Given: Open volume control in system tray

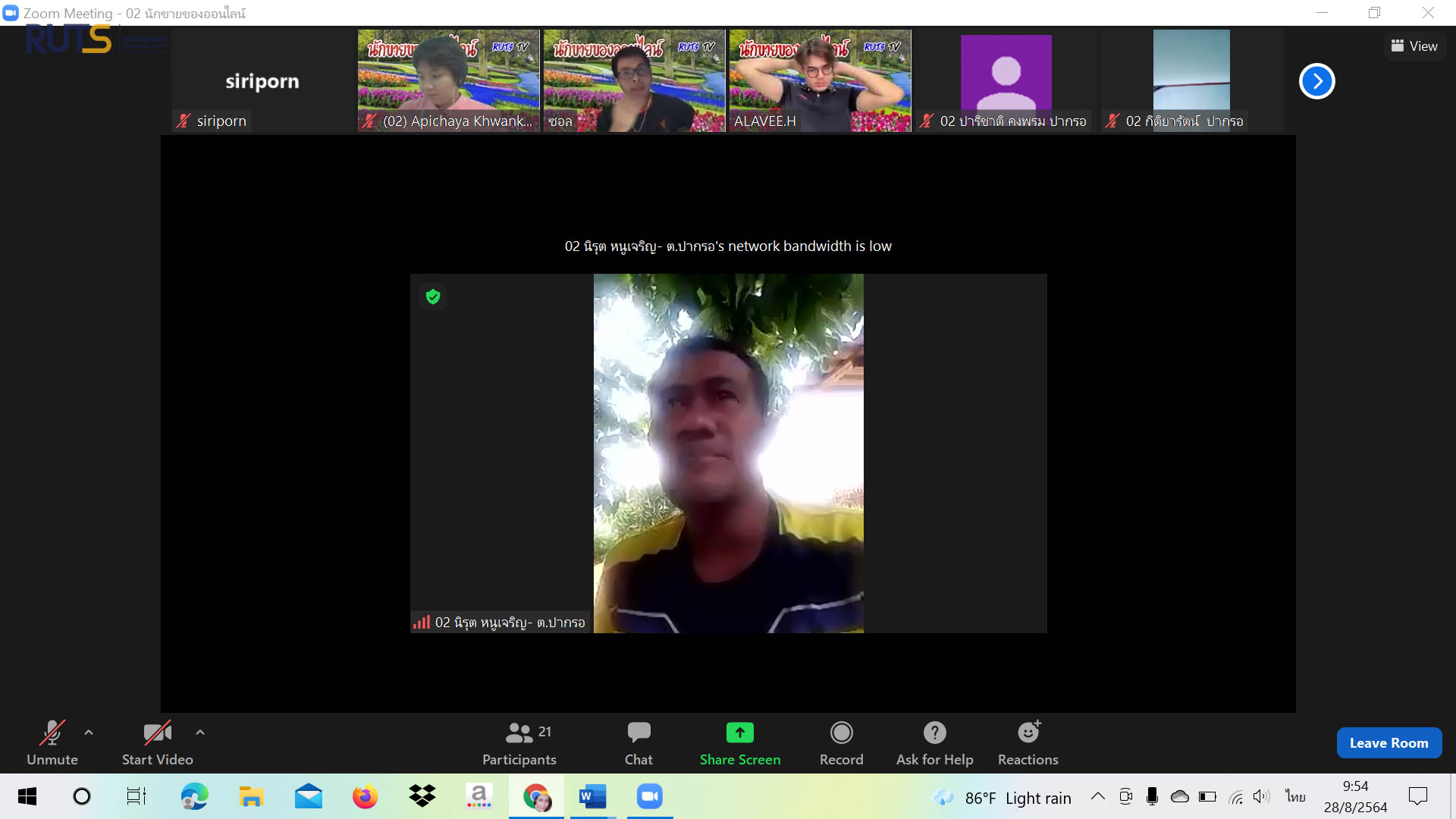Looking at the screenshot, I should 1261,796.
